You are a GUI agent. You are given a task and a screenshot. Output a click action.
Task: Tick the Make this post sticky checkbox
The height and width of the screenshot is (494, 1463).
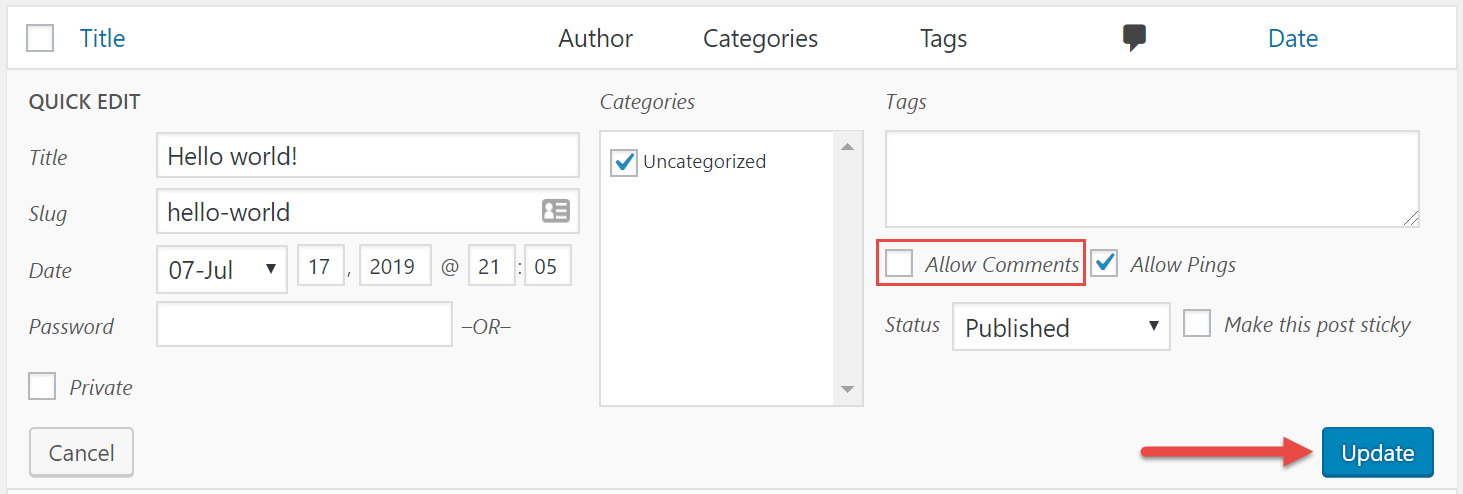pyautogui.click(x=1197, y=324)
